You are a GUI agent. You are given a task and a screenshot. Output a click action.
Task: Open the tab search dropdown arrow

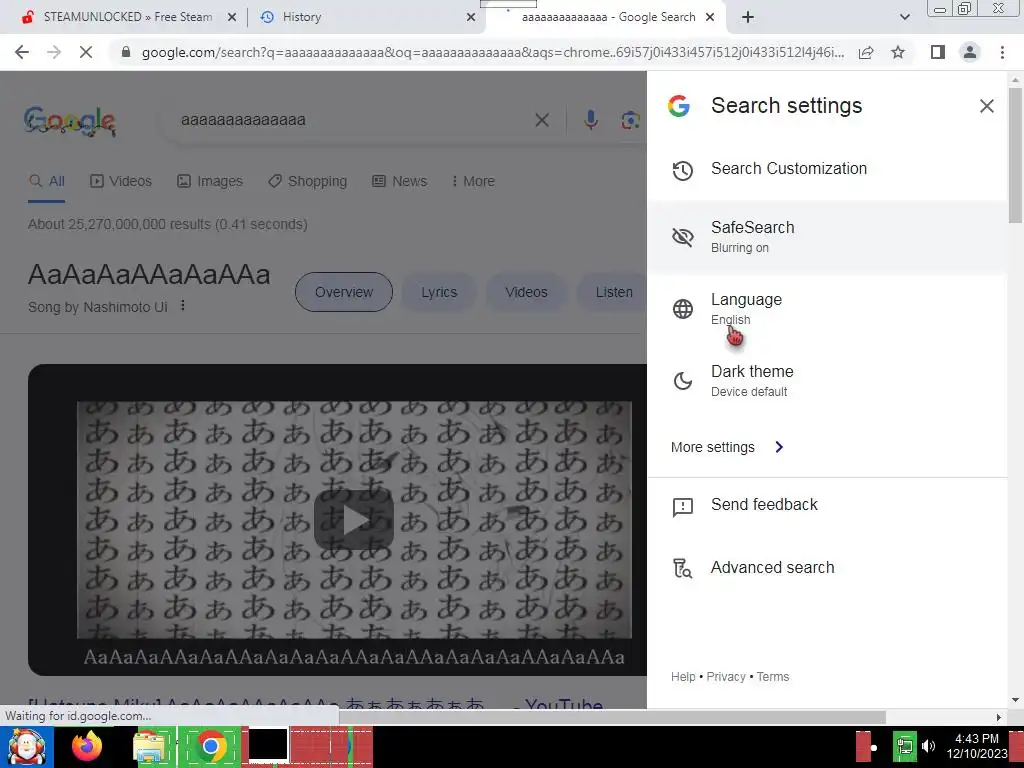(x=904, y=18)
